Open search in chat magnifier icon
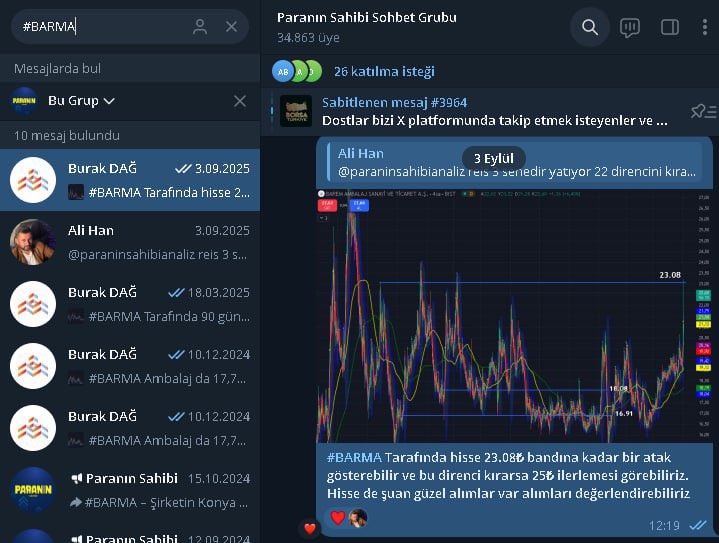 pyautogui.click(x=590, y=27)
